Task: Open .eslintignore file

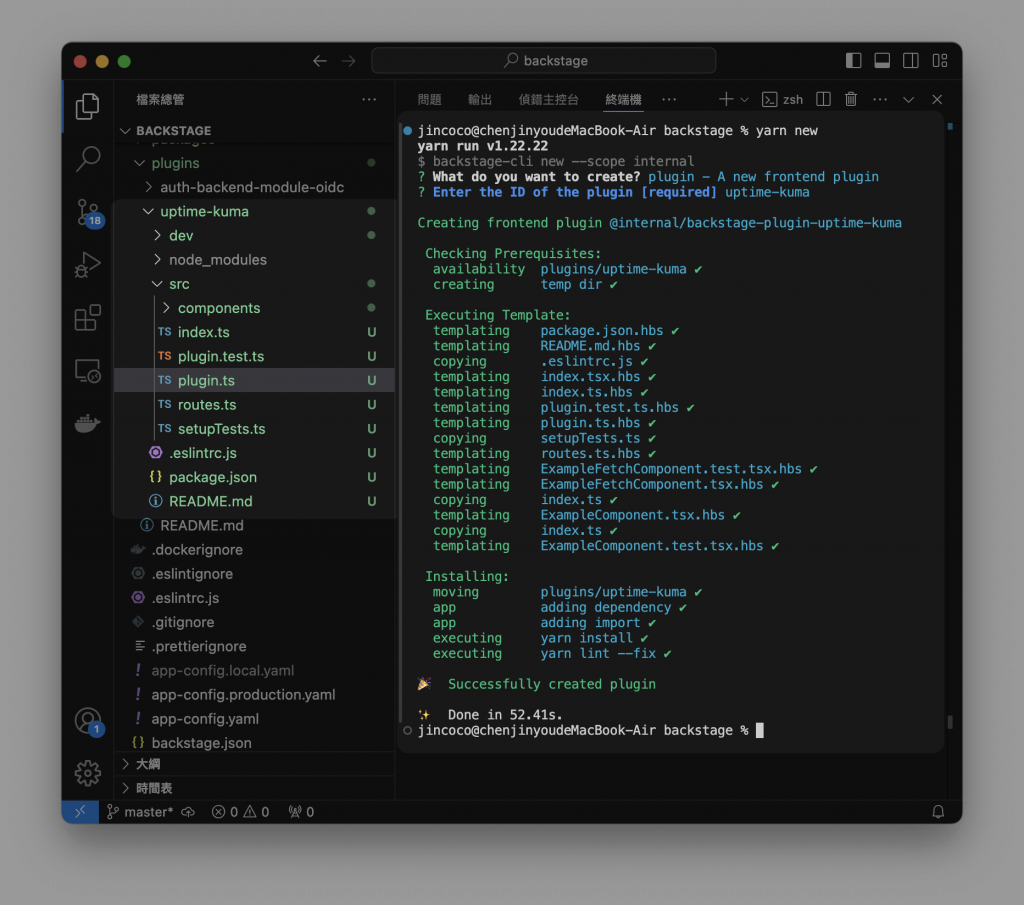Action: click(x=255, y=574)
